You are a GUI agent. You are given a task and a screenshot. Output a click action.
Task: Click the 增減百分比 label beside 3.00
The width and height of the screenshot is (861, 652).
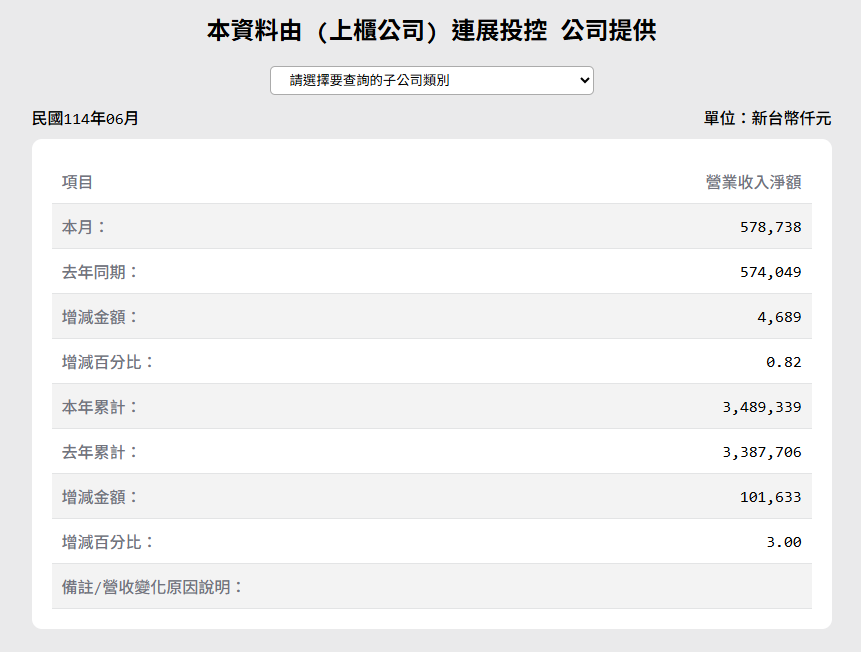108,542
